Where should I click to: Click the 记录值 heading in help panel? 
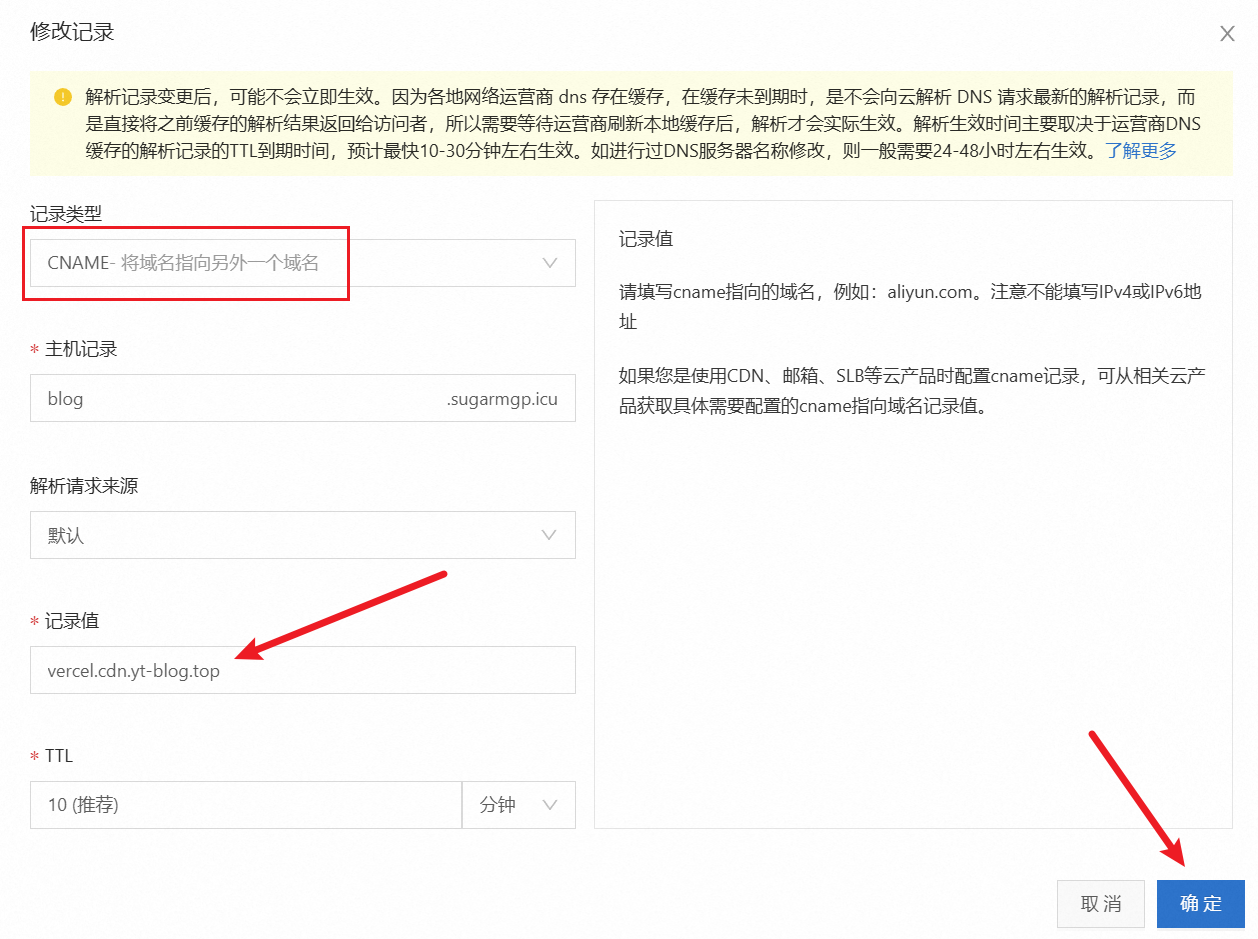(x=646, y=240)
